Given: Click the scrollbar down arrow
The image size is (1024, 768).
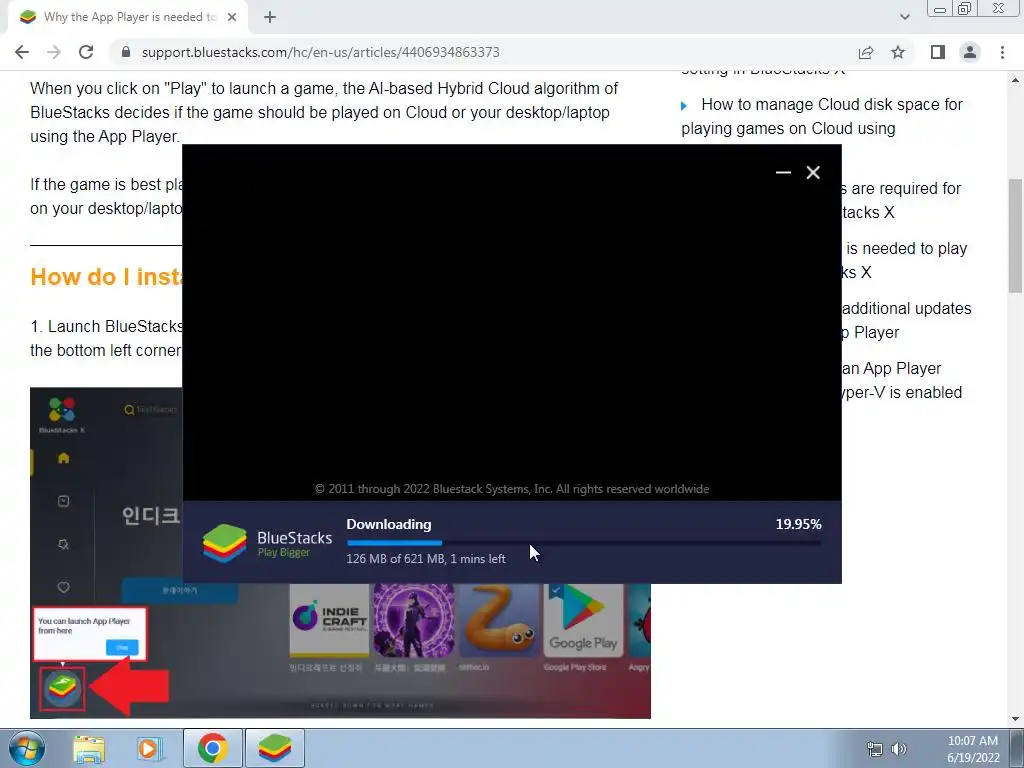Looking at the screenshot, I should pyautogui.click(x=1016, y=719).
